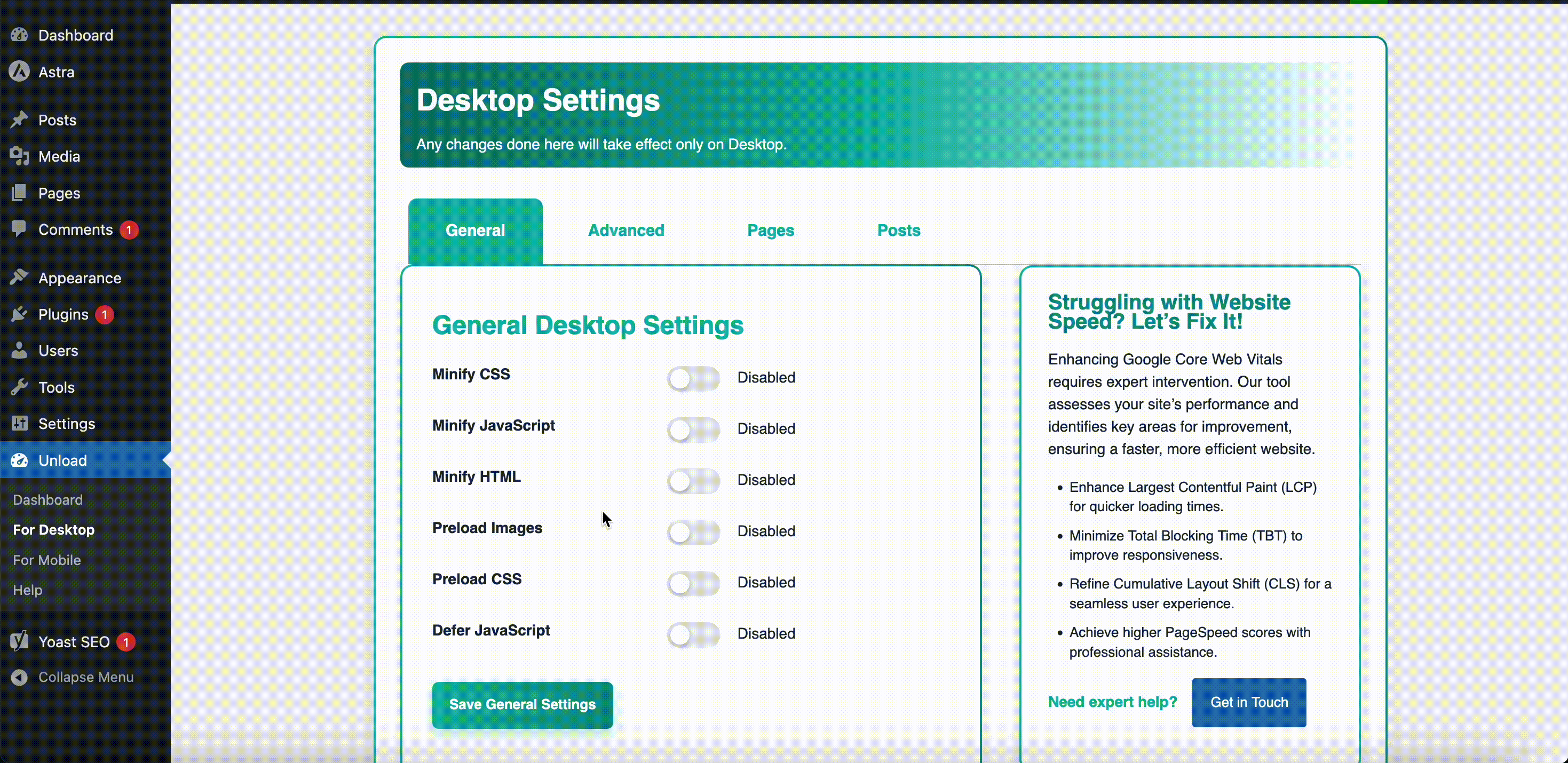Enable the Minify JavaScript toggle
The width and height of the screenshot is (1568, 763).
tap(693, 430)
